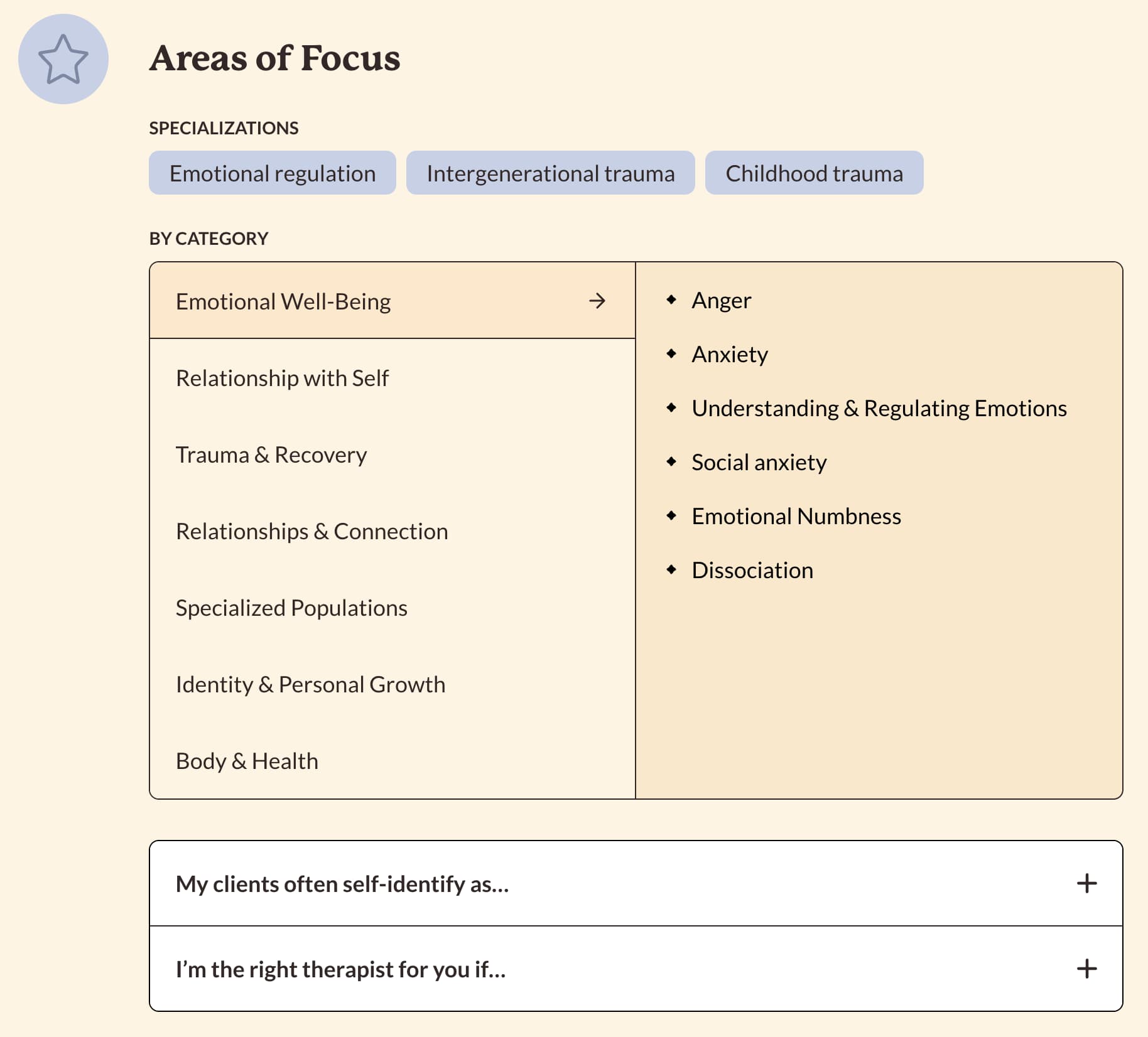View Identity & Personal Growth category
The height and width of the screenshot is (1037, 1148).
click(393, 684)
